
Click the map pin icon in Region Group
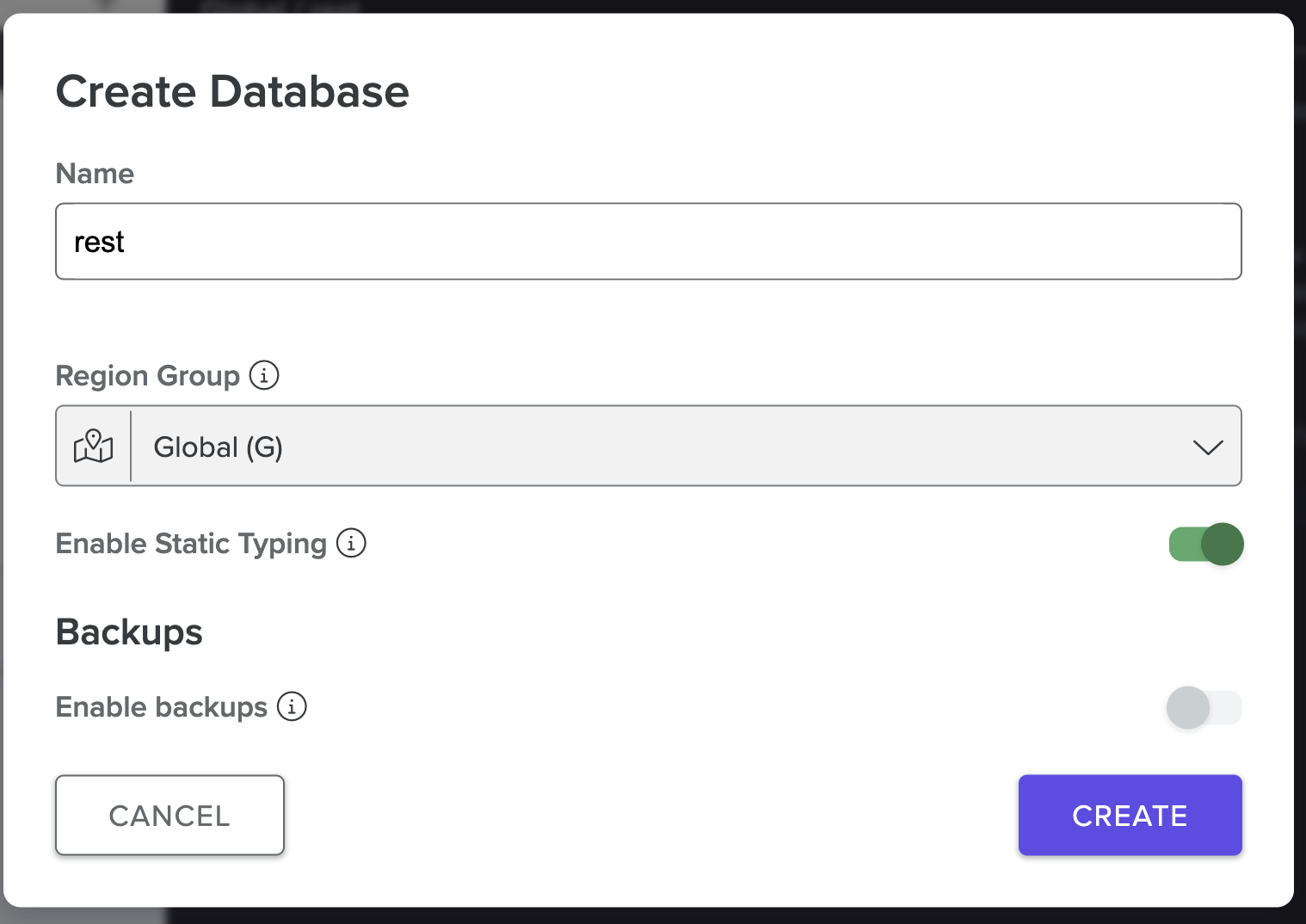[x=93, y=447]
